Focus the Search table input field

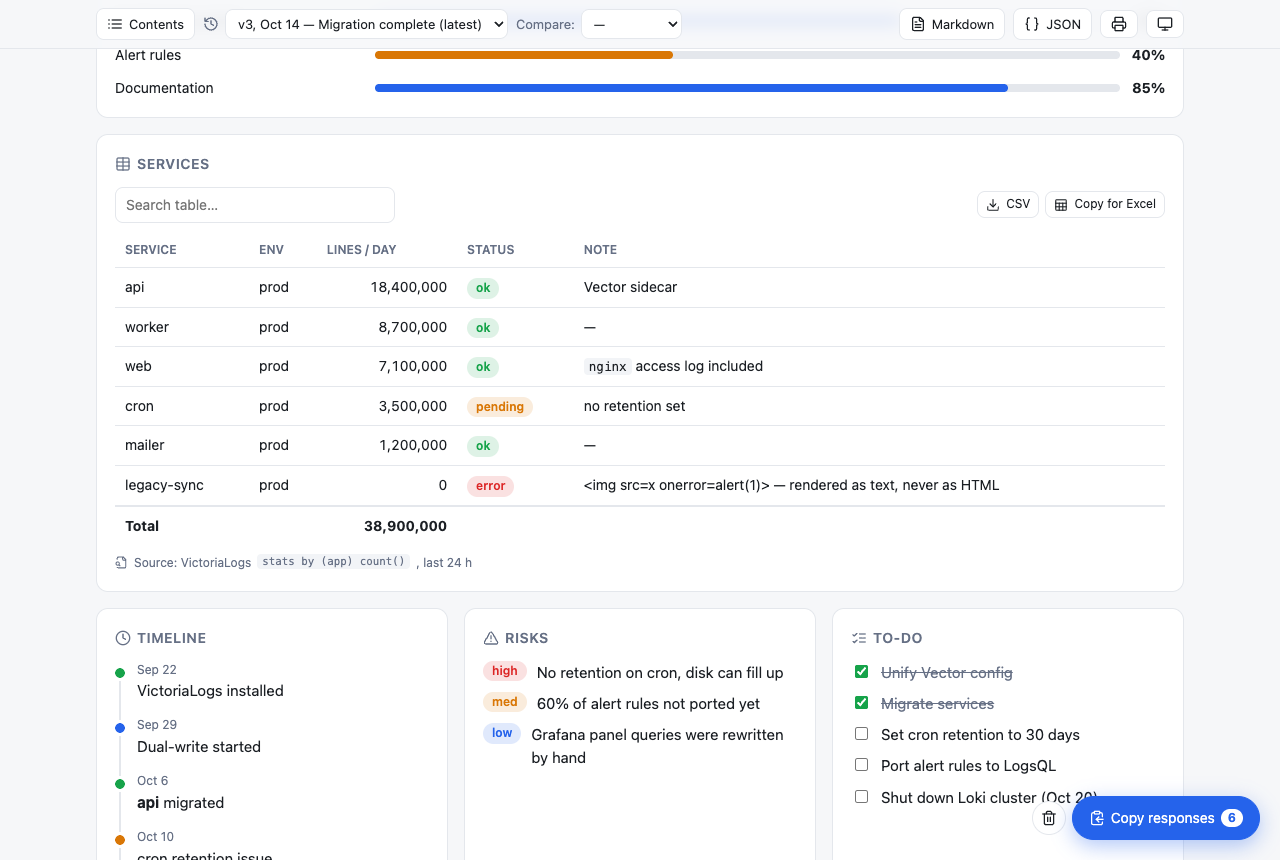pyautogui.click(x=255, y=205)
